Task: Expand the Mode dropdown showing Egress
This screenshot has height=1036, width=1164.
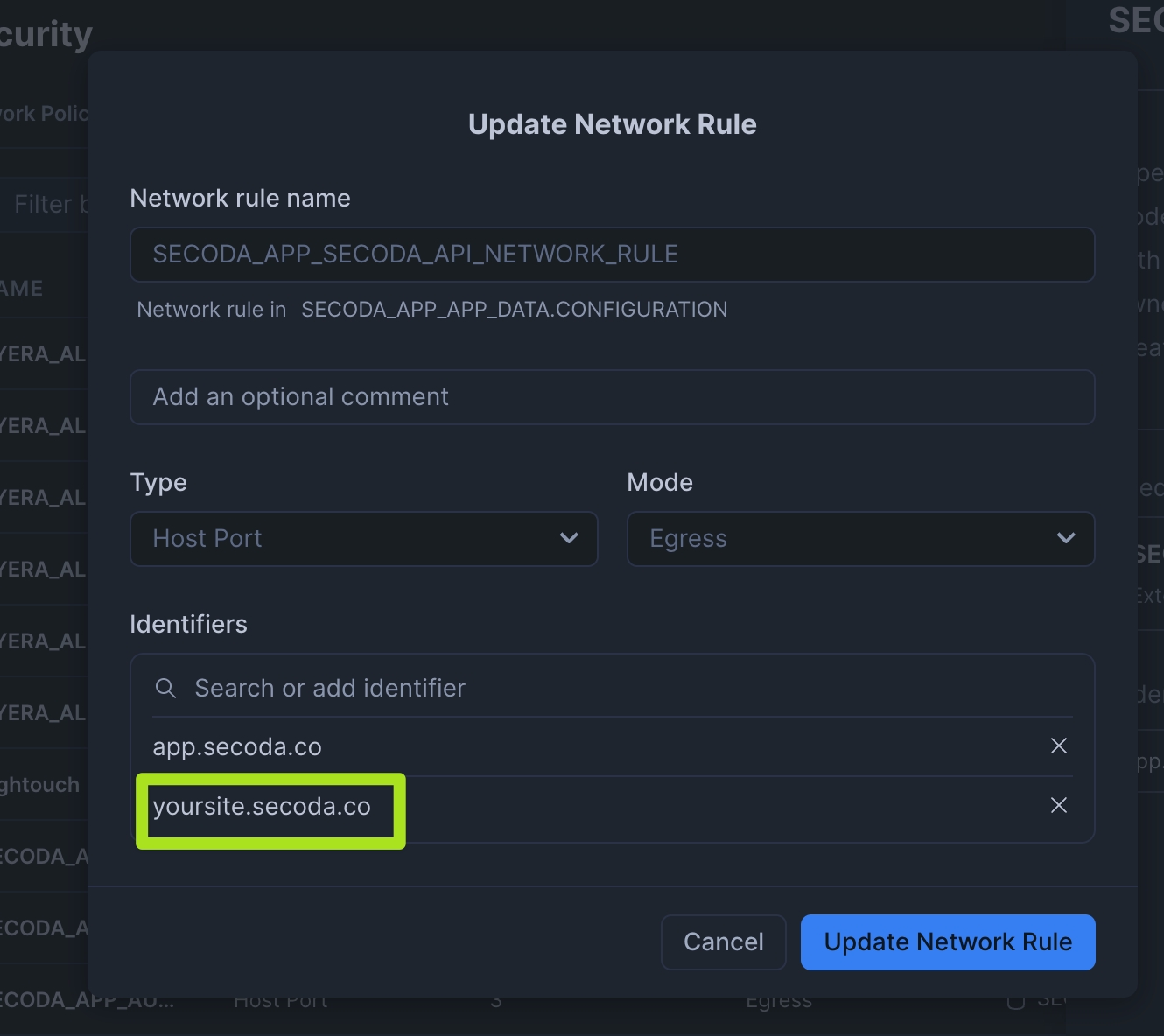Action: (859, 539)
